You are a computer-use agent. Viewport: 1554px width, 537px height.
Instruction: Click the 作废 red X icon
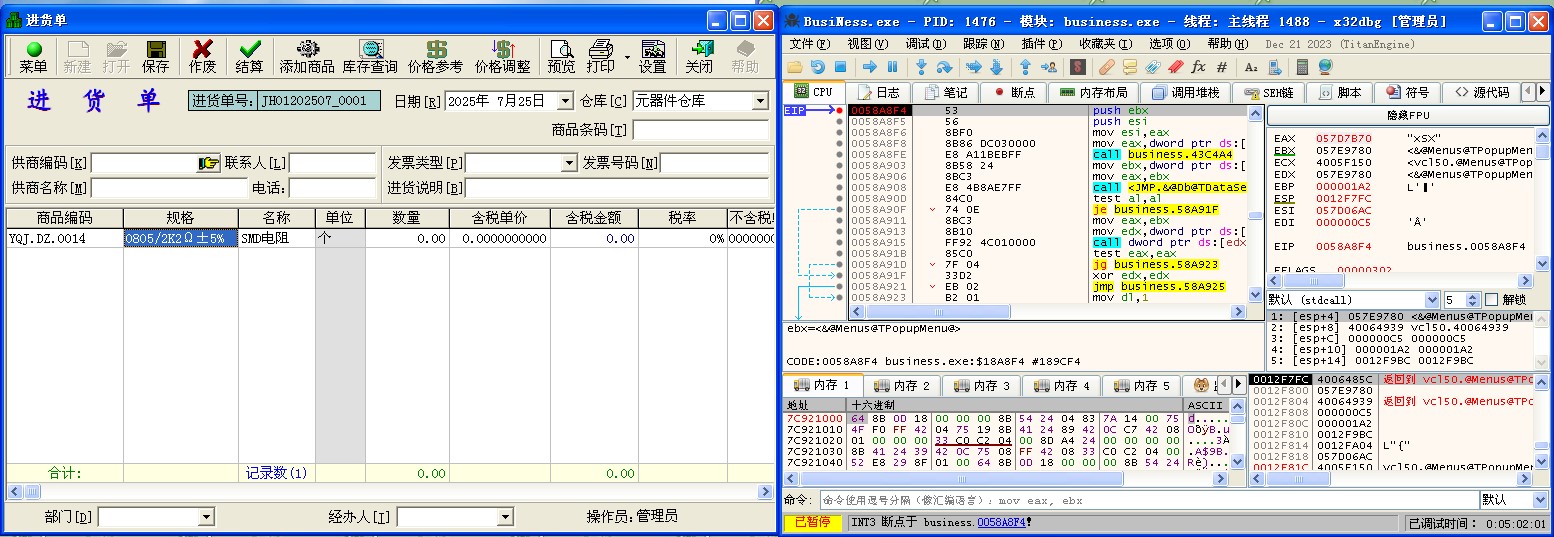202,56
